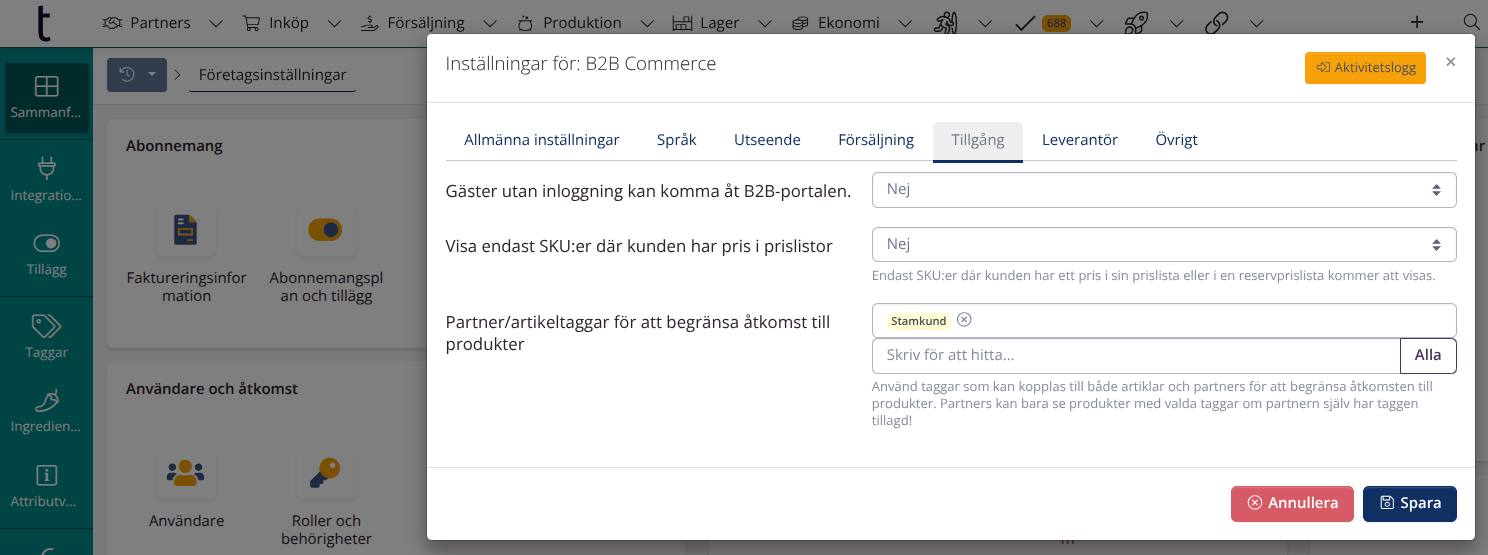This screenshot has height=555, width=1488.
Task: Open the Sammanfattning sidebar item
Action: (46, 98)
